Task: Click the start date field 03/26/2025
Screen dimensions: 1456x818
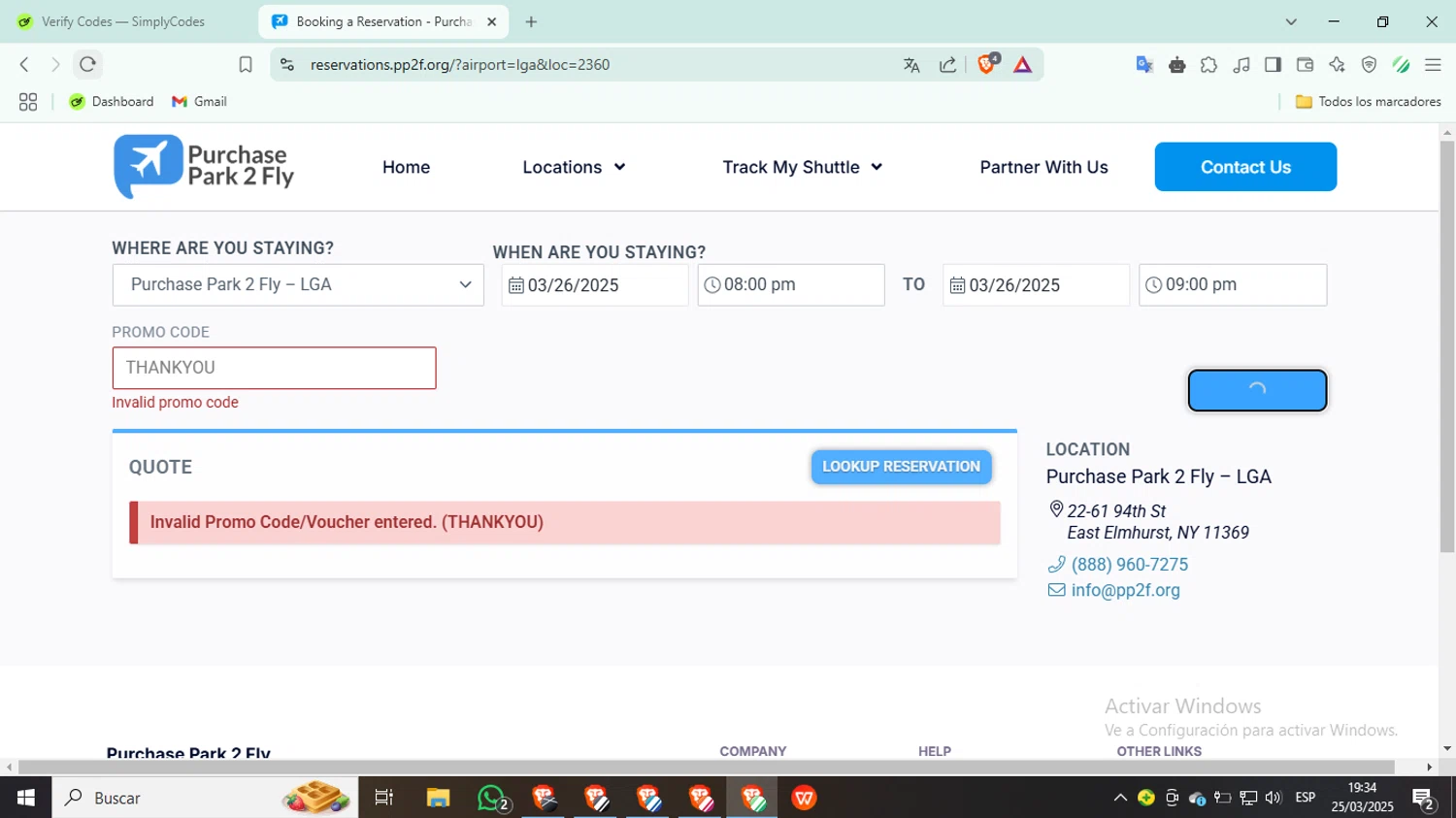Action: (595, 285)
